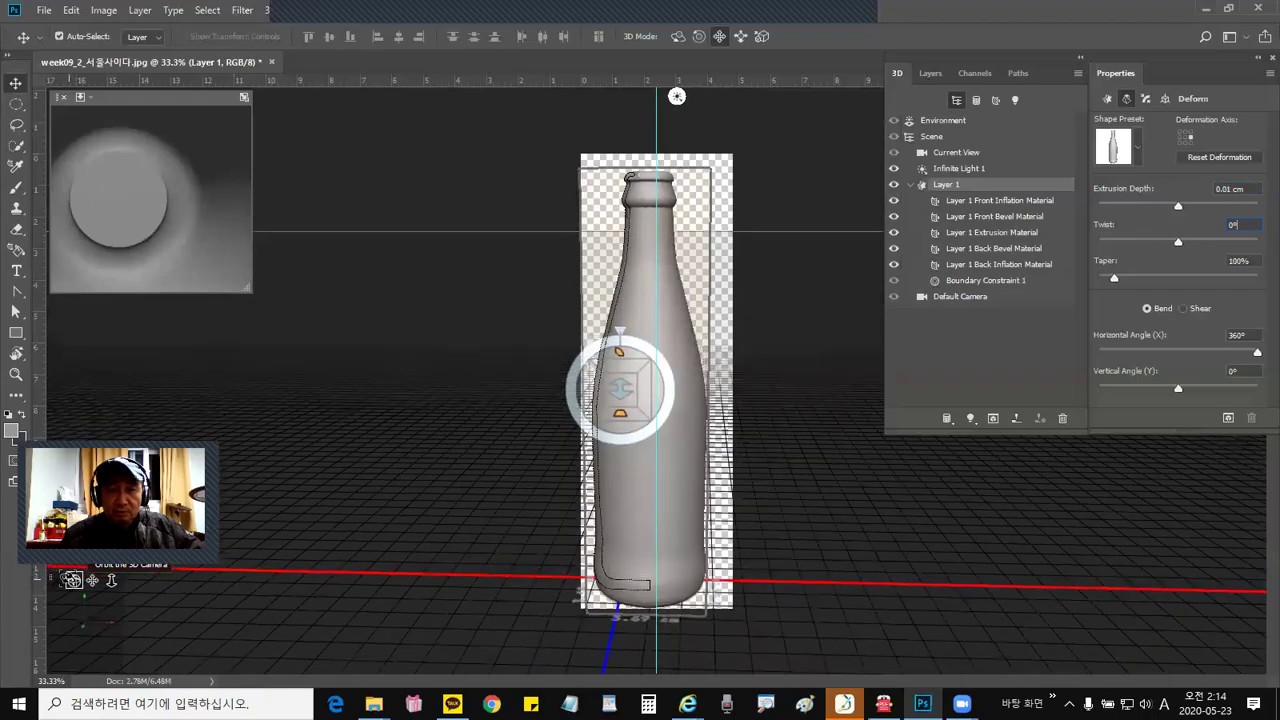Image resolution: width=1280 pixels, height=720 pixels.
Task: Open the Cap properties icon tab
Action: [x=1146, y=99]
